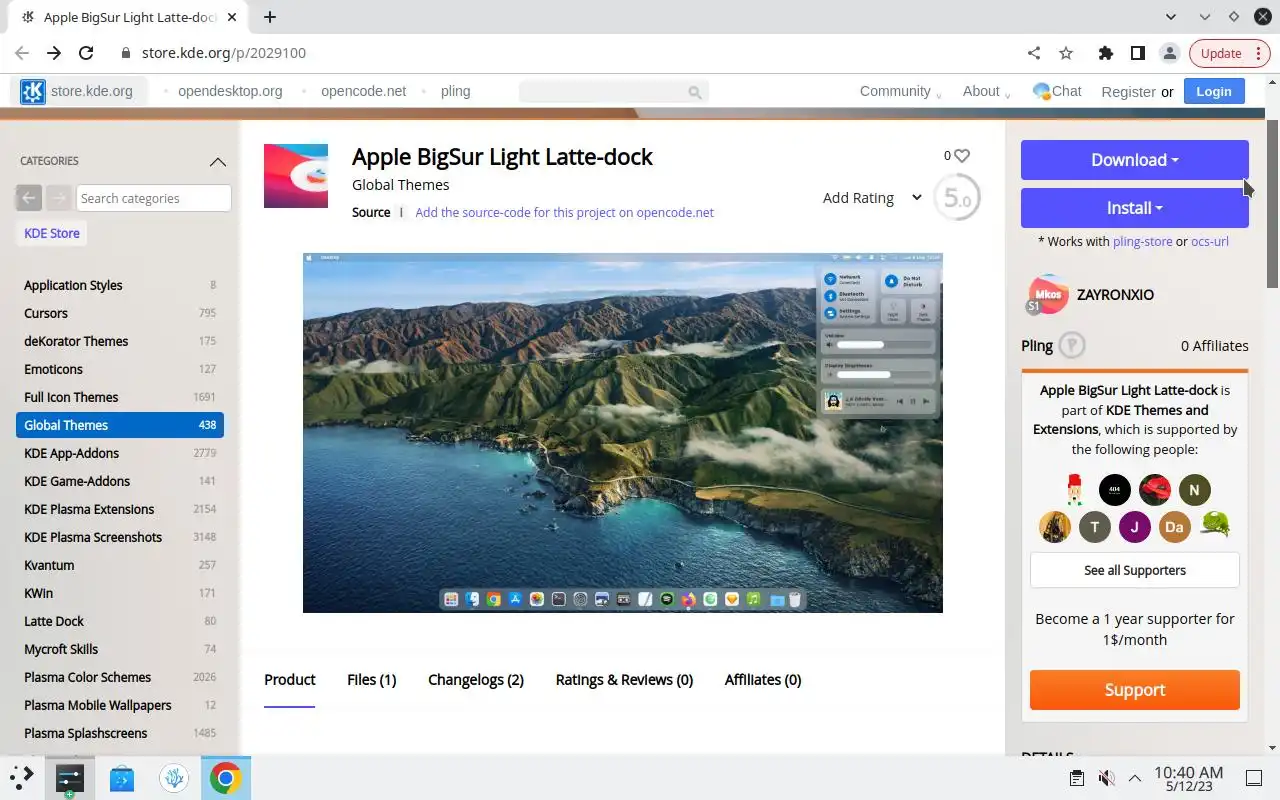Open the Affiliates (0) tab
The image size is (1280, 800).
coord(763,680)
